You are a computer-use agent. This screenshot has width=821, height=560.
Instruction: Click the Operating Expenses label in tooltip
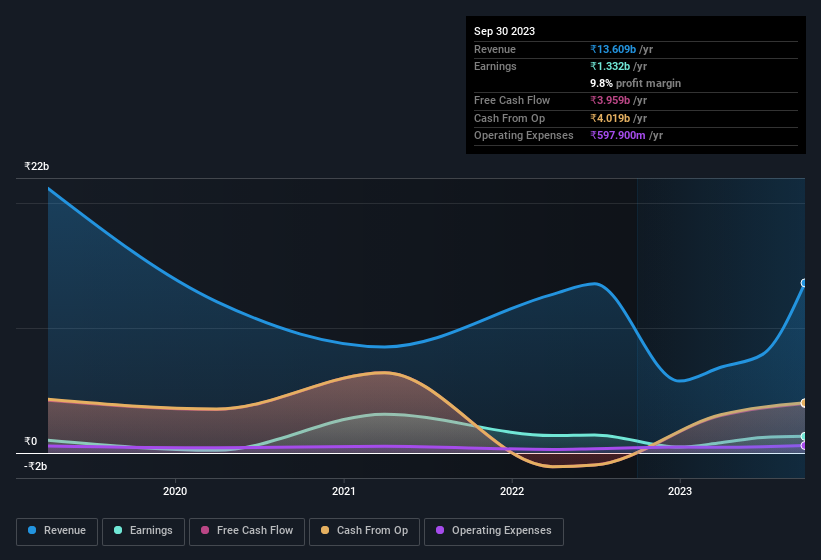point(524,135)
